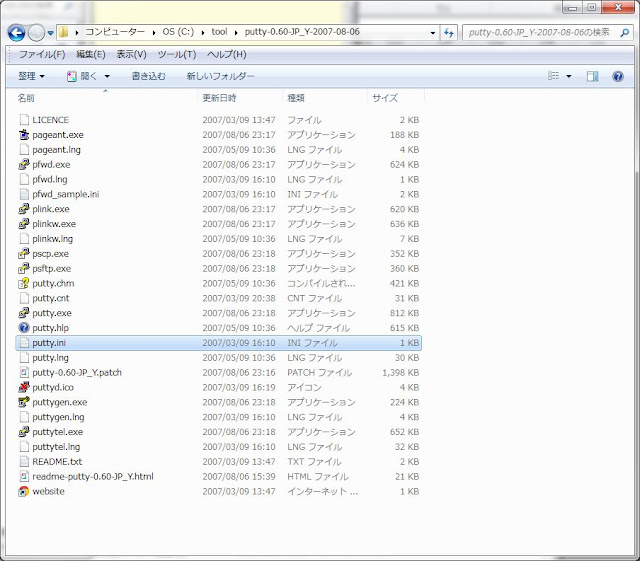Click the folder search input field
The width and height of the screenshot is (640, 561).
click(x=539, y=33)
